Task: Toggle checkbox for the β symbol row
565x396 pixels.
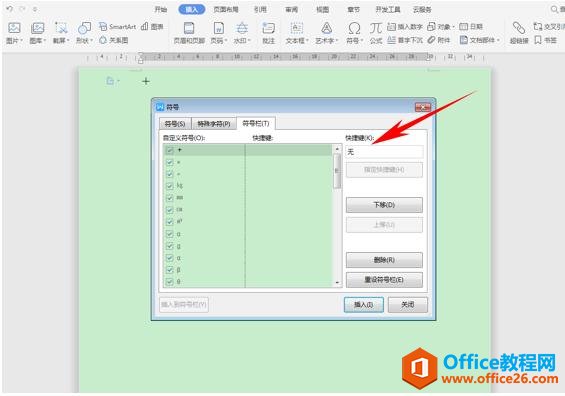Action: point(169,270)
